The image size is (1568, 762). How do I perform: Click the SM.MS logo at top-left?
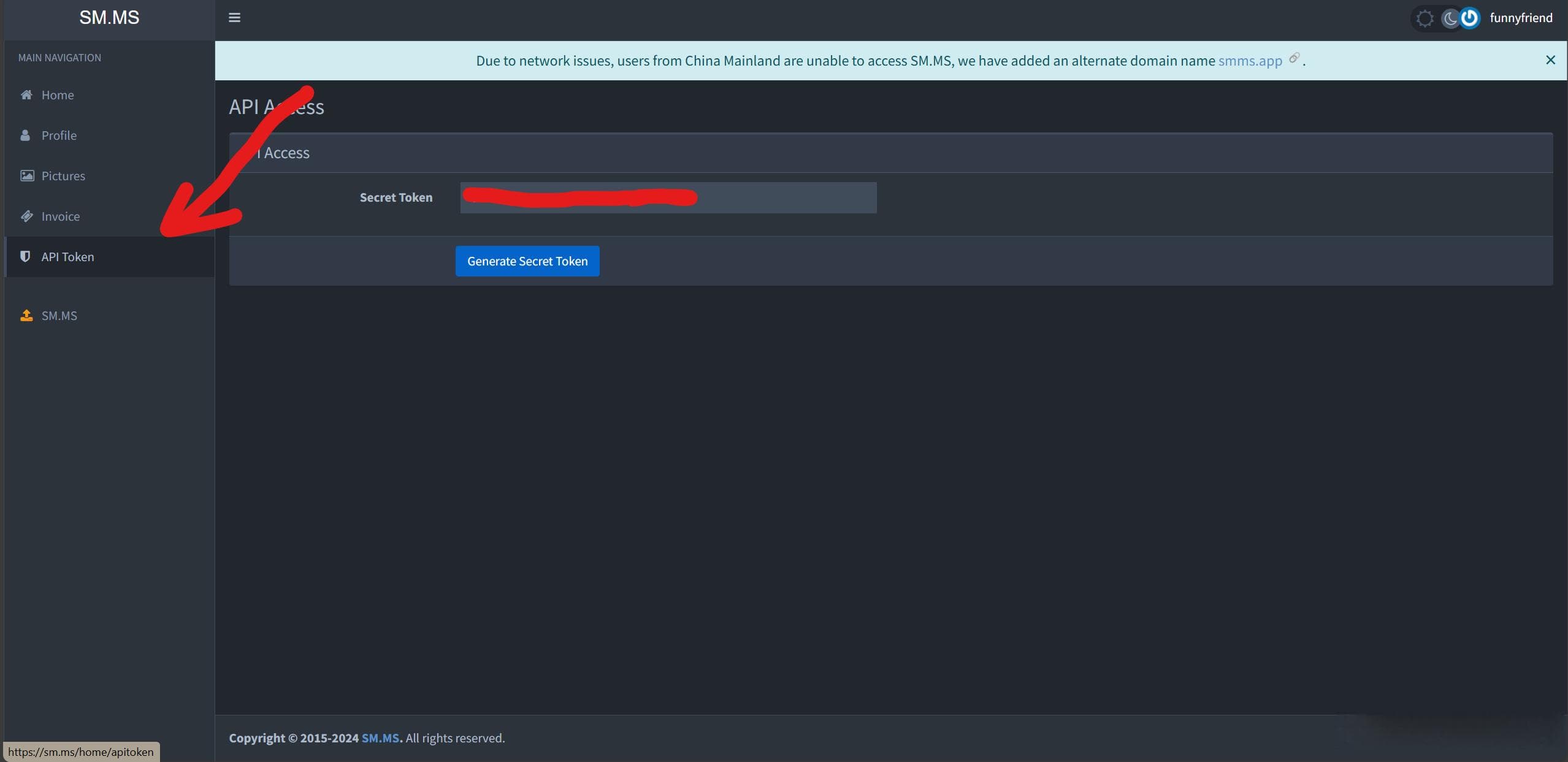(109, 18)
